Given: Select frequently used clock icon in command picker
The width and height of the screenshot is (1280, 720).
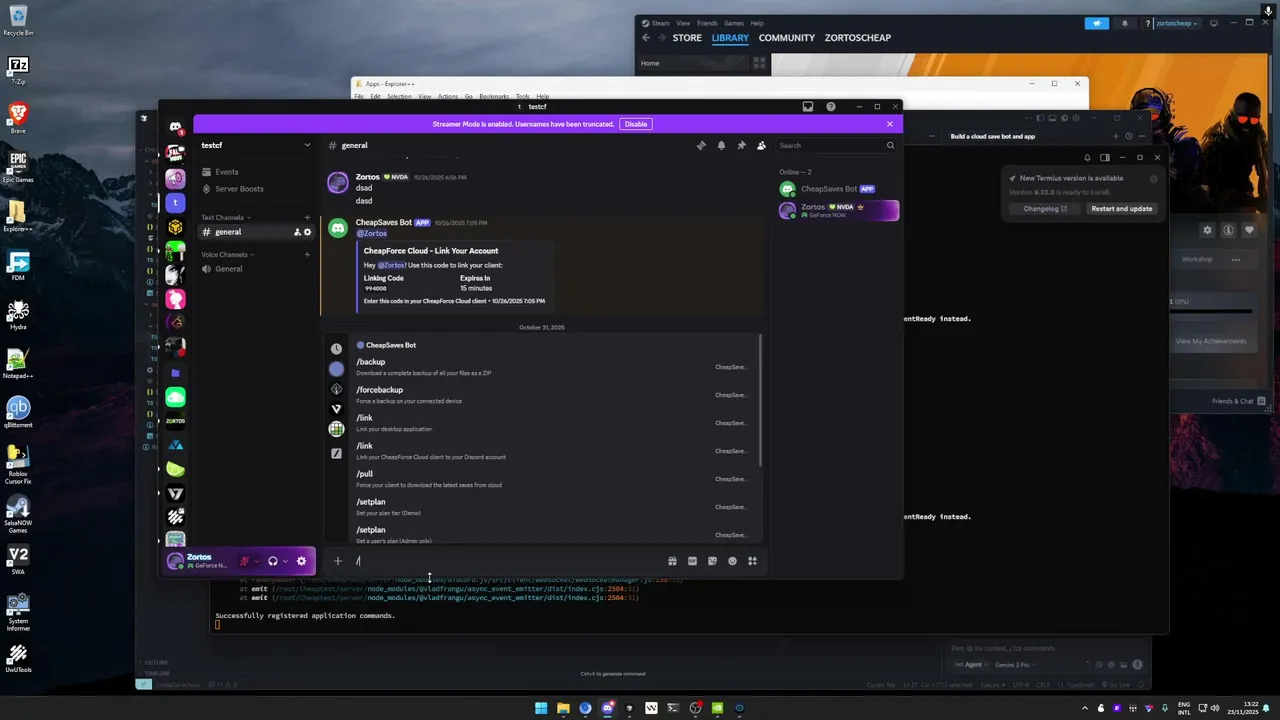Looking at the screenshot, I should click(336, 349).
